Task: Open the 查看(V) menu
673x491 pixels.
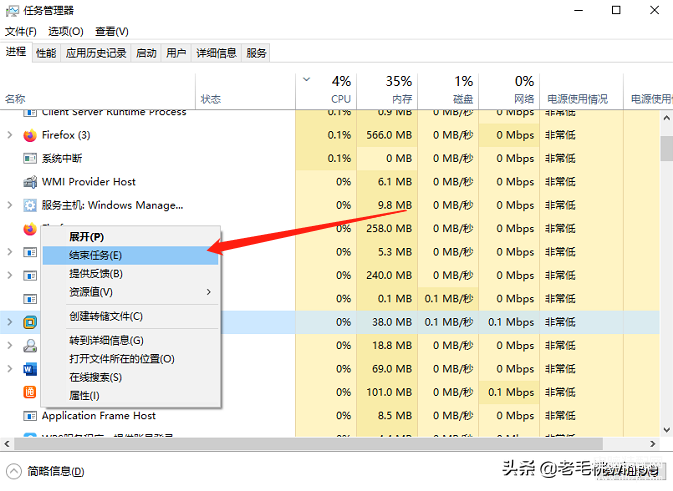Action: pyautogui.click(x=112, y=31)
